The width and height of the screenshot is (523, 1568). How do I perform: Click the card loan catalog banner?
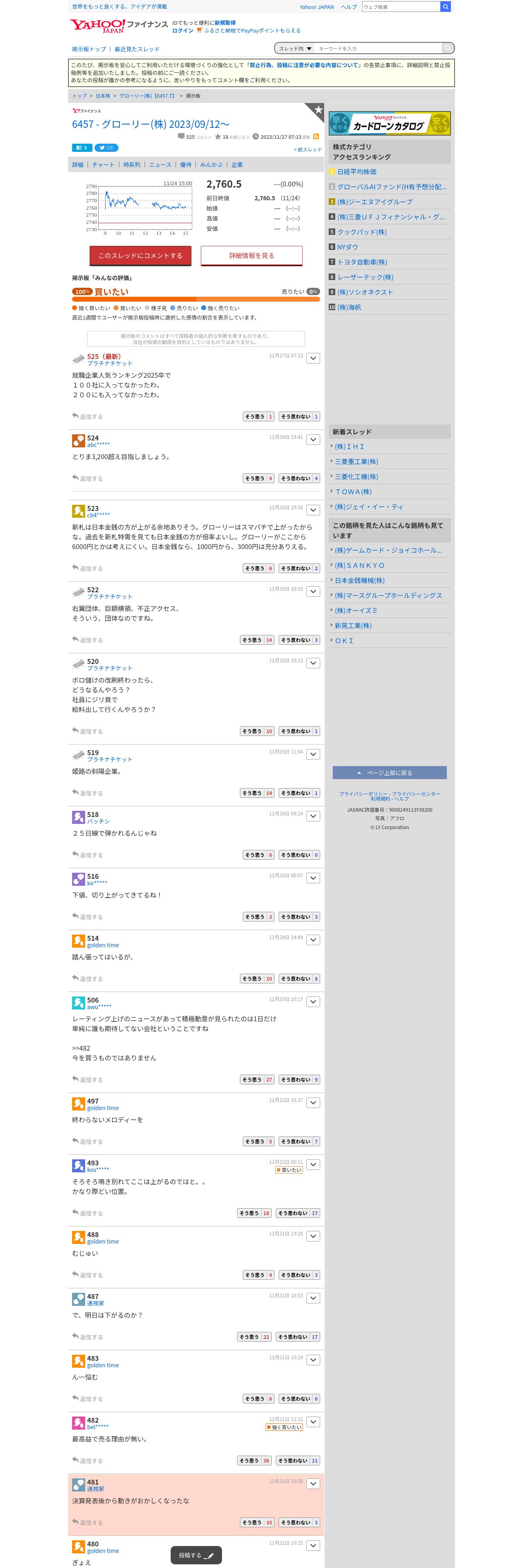[390, 124]
